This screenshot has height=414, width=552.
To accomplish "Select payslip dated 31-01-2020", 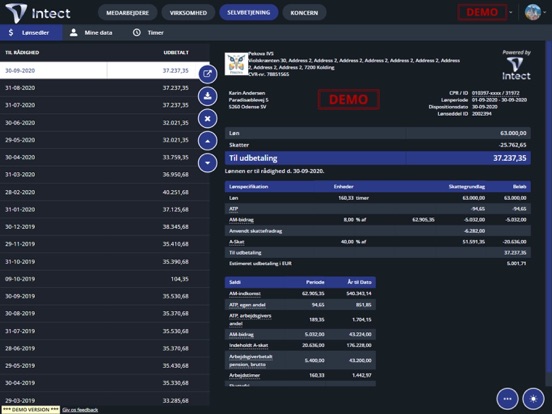I will (x=105, y=209).
